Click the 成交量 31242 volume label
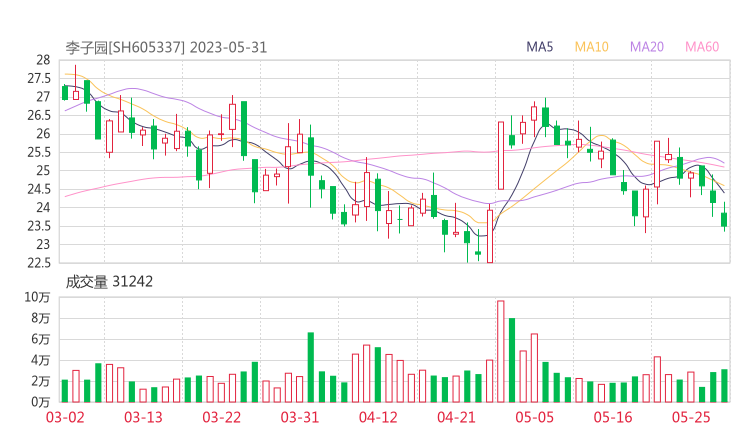The image size is (740, 440). pos(109,282)
